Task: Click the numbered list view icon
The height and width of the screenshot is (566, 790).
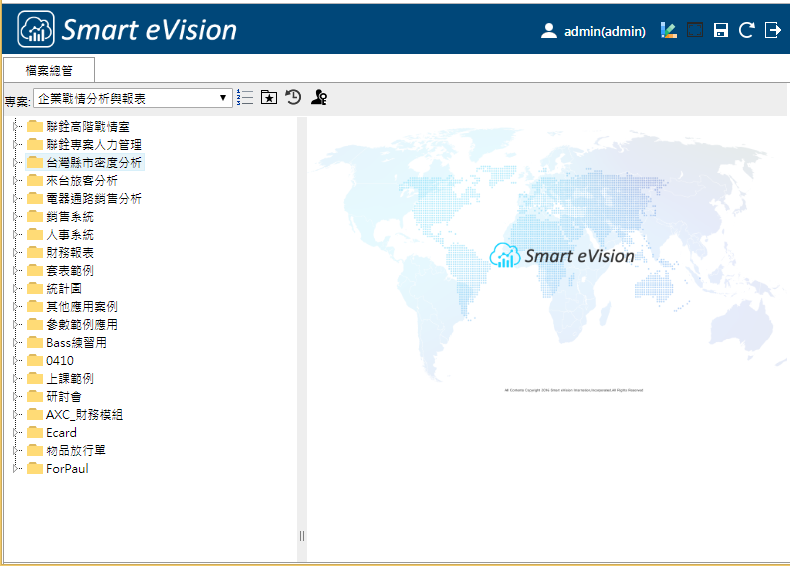Action: [x=245, y=97]
